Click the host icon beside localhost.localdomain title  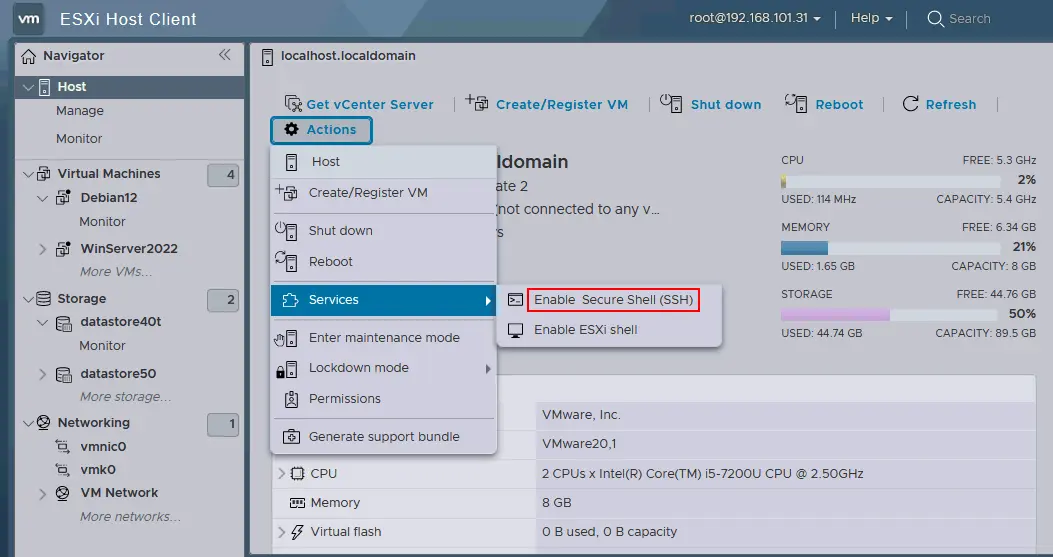(267, 57)
